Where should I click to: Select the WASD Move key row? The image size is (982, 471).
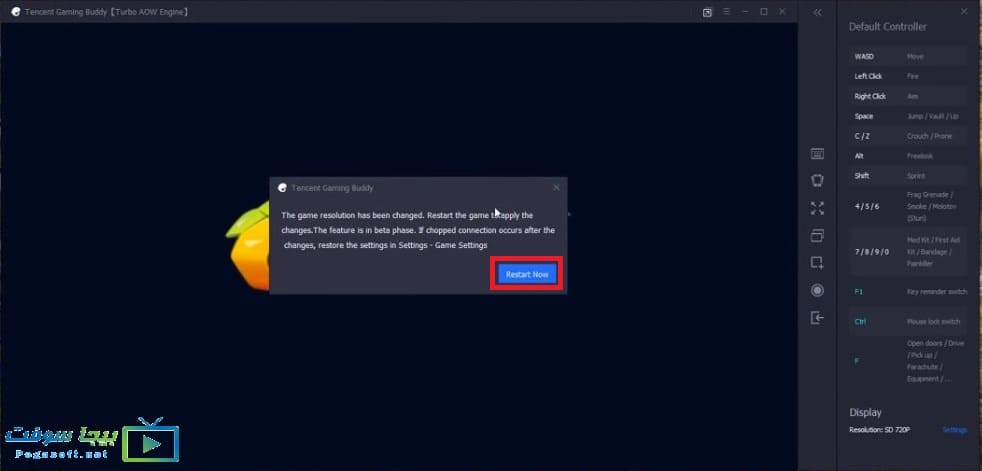point(908,56)
